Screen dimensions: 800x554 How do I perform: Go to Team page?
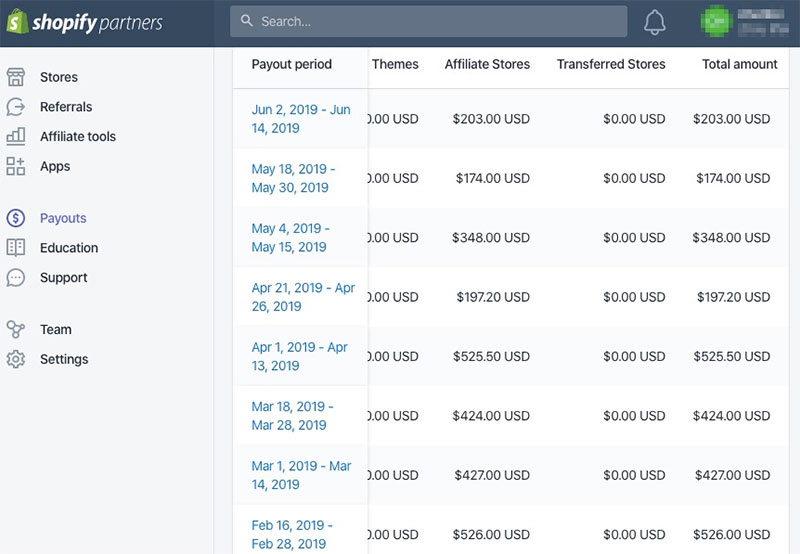[56, 329]
